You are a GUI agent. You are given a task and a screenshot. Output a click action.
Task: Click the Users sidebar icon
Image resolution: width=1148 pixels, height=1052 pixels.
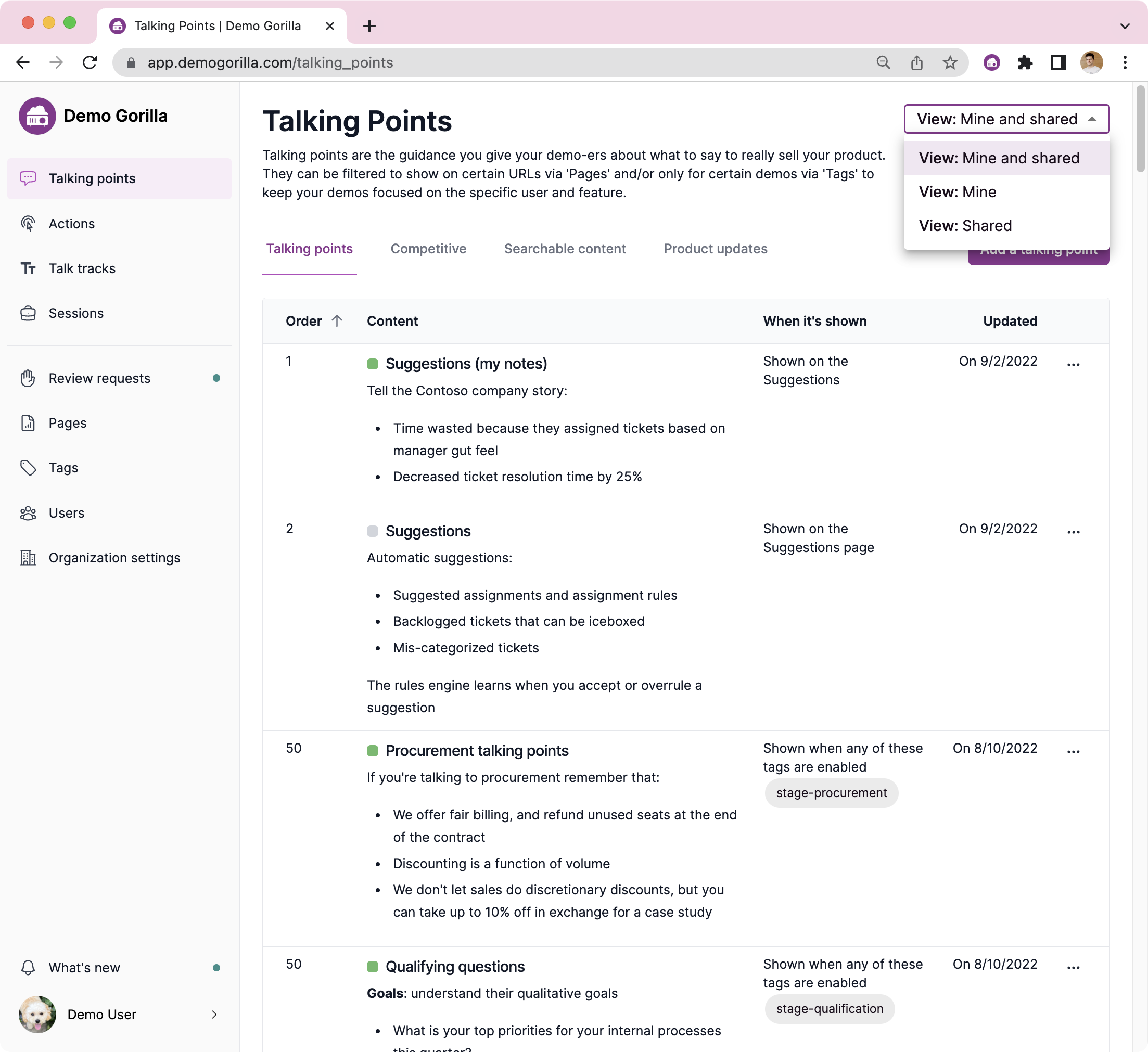tap(29, 512)
